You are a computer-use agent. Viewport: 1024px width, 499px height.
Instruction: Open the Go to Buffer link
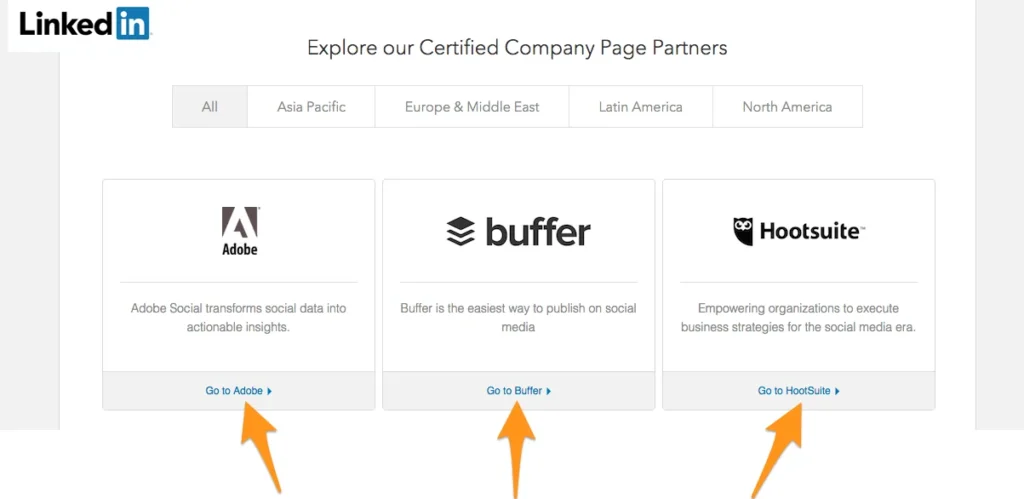click(514, 391)
